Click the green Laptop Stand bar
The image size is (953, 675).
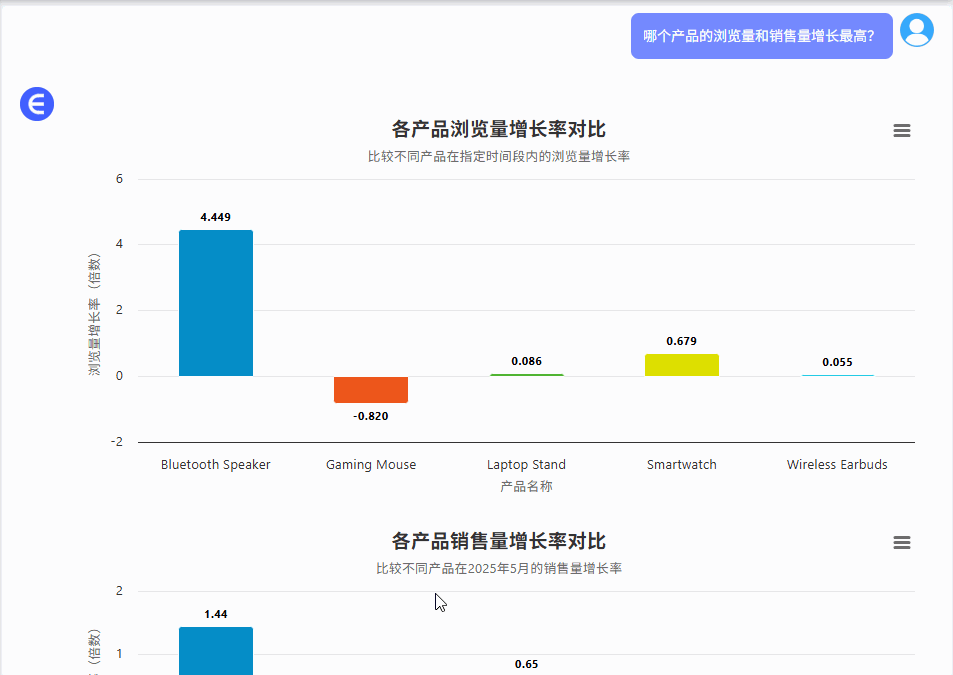point(526,375)
